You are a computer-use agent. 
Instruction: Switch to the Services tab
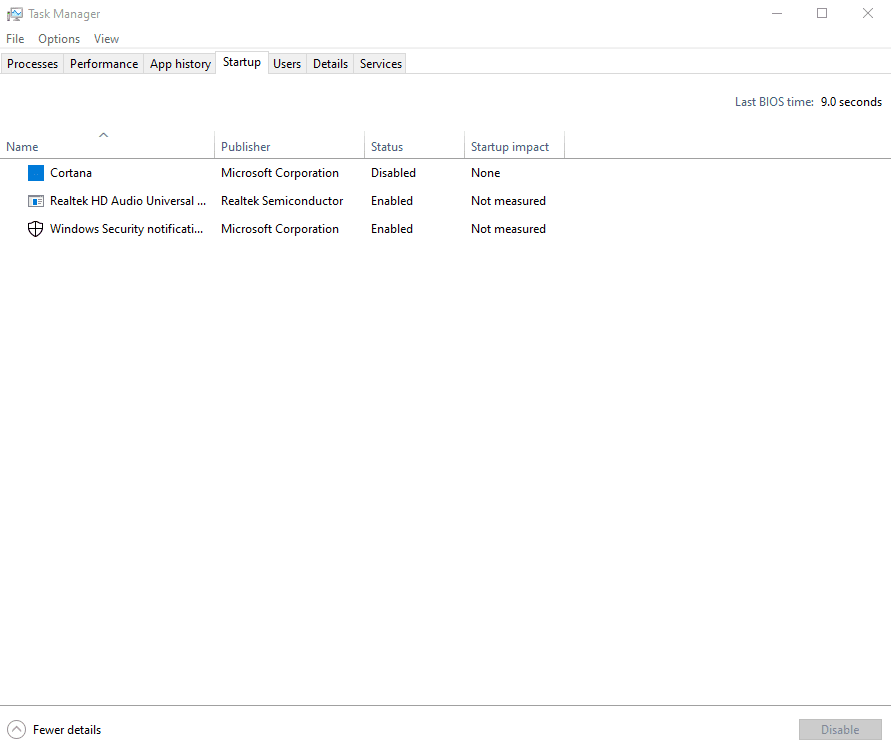click(381, 64)
